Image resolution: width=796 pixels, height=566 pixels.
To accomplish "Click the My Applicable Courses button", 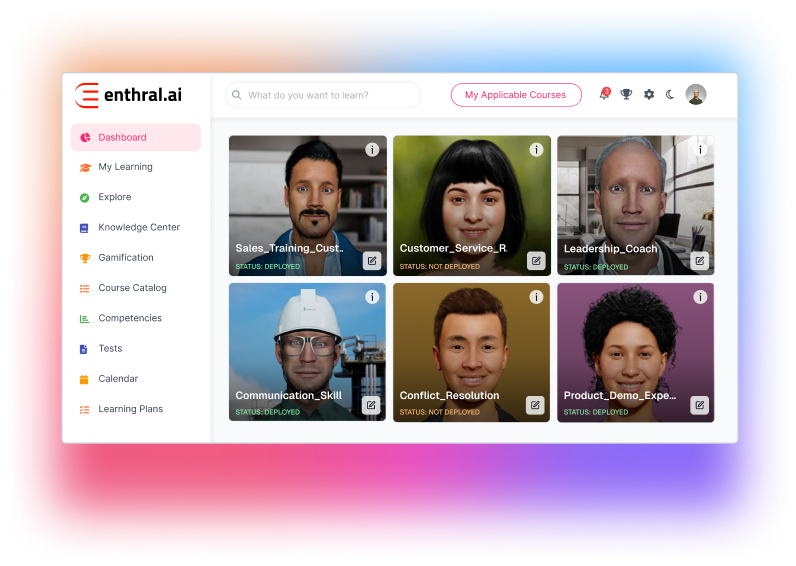I will (x=516, y=95).
